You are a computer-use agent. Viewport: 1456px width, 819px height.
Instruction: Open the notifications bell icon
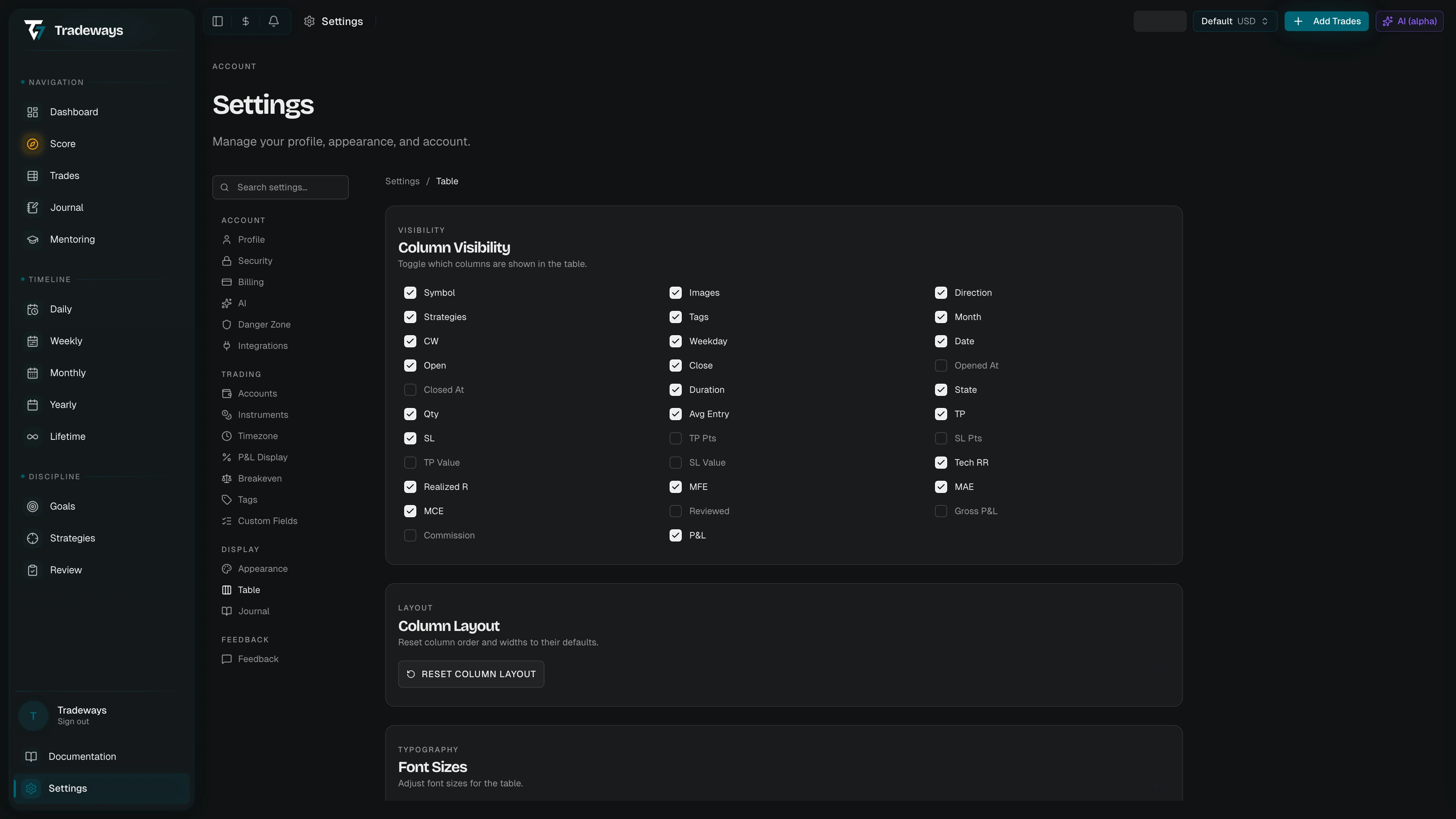pyautogui.click(x=273, y=22)
